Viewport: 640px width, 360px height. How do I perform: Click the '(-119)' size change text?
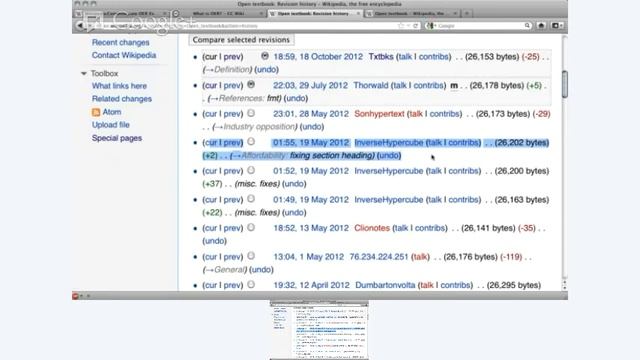click(511, 257)
